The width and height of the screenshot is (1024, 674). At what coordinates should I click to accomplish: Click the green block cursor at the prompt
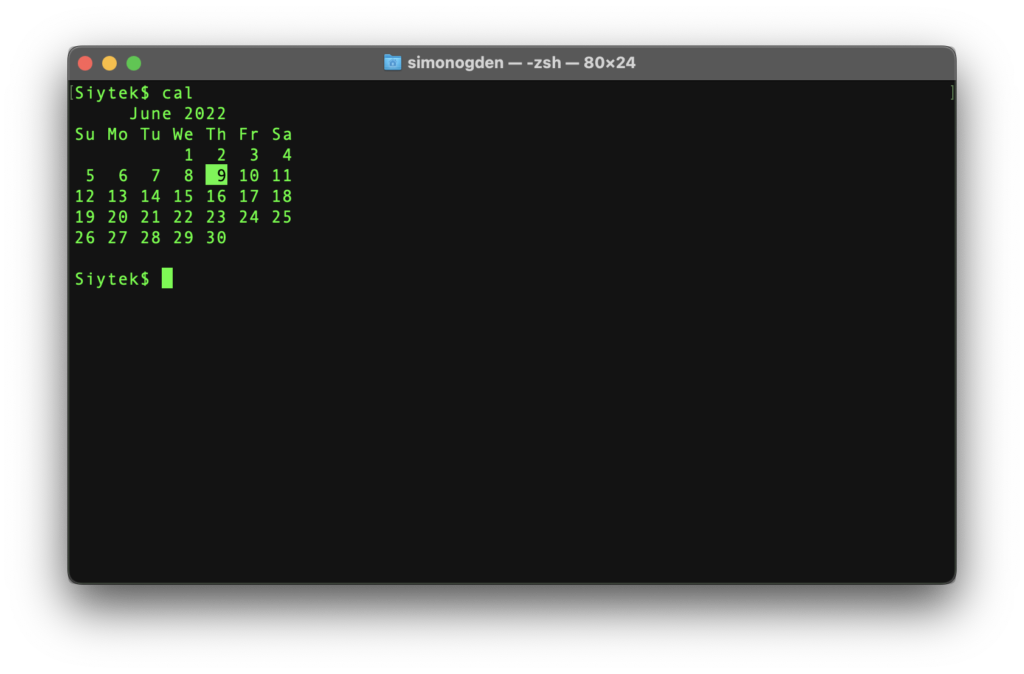click(x=167, y=278)
